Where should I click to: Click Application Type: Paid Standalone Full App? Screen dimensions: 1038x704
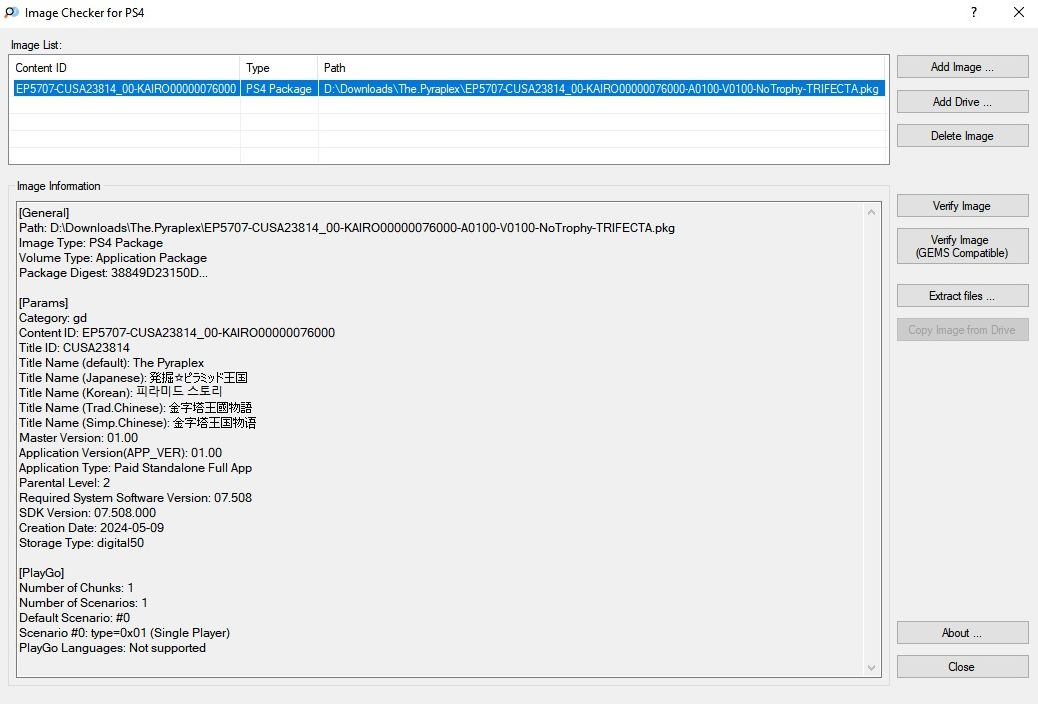click(135, 468)
